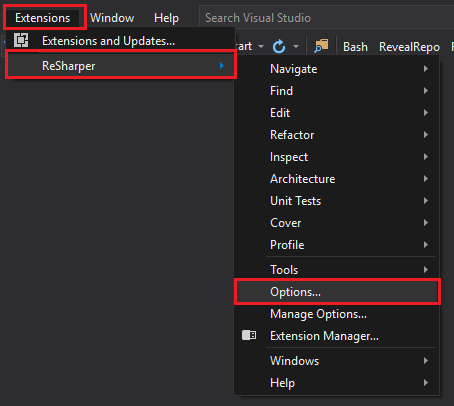Screen dimensions: 454x406
Task: Open the Unit Tests submenu
Action: coord(337,201)
